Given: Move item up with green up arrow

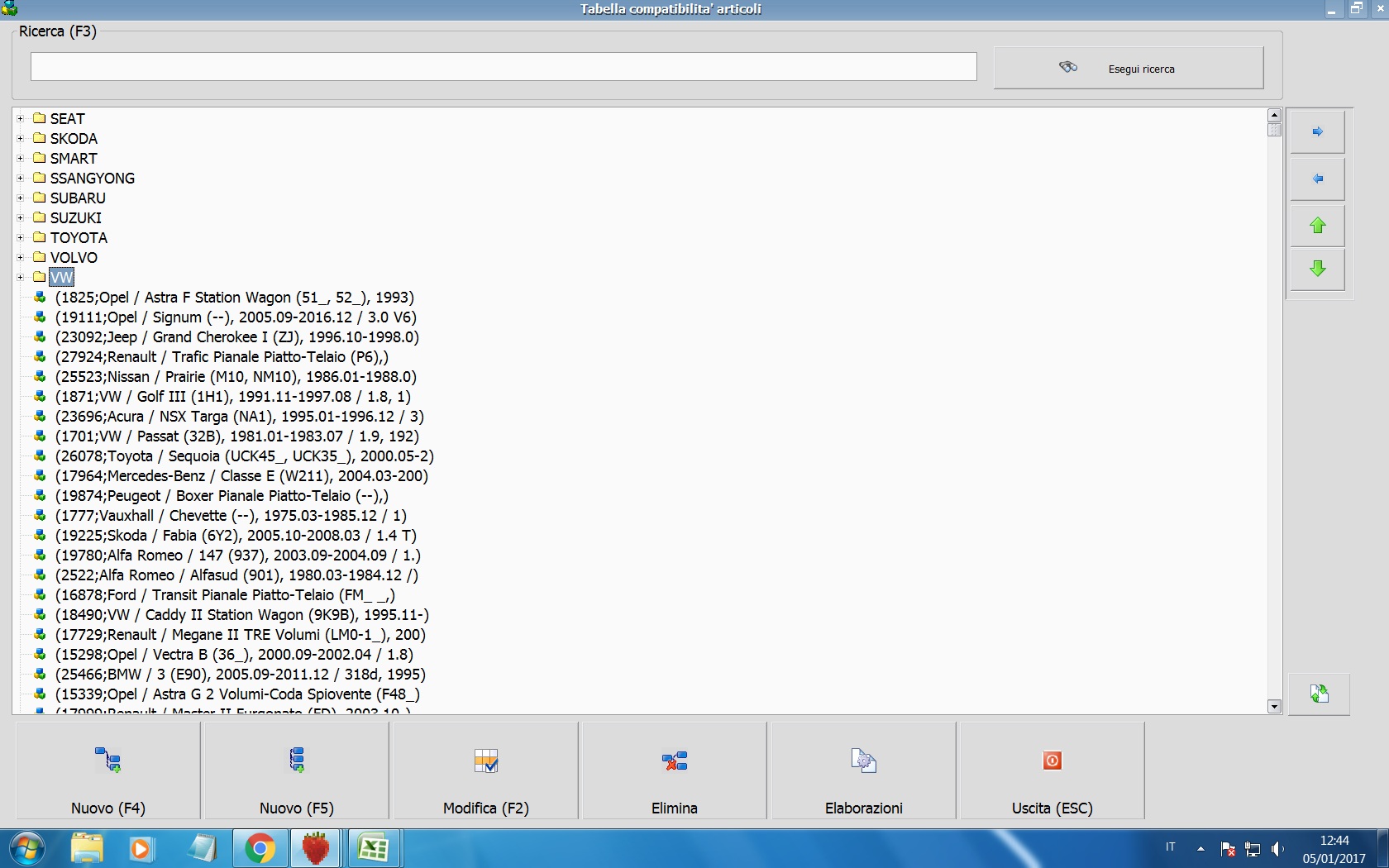Looking at the screenshot, I should pos(1318,226).
